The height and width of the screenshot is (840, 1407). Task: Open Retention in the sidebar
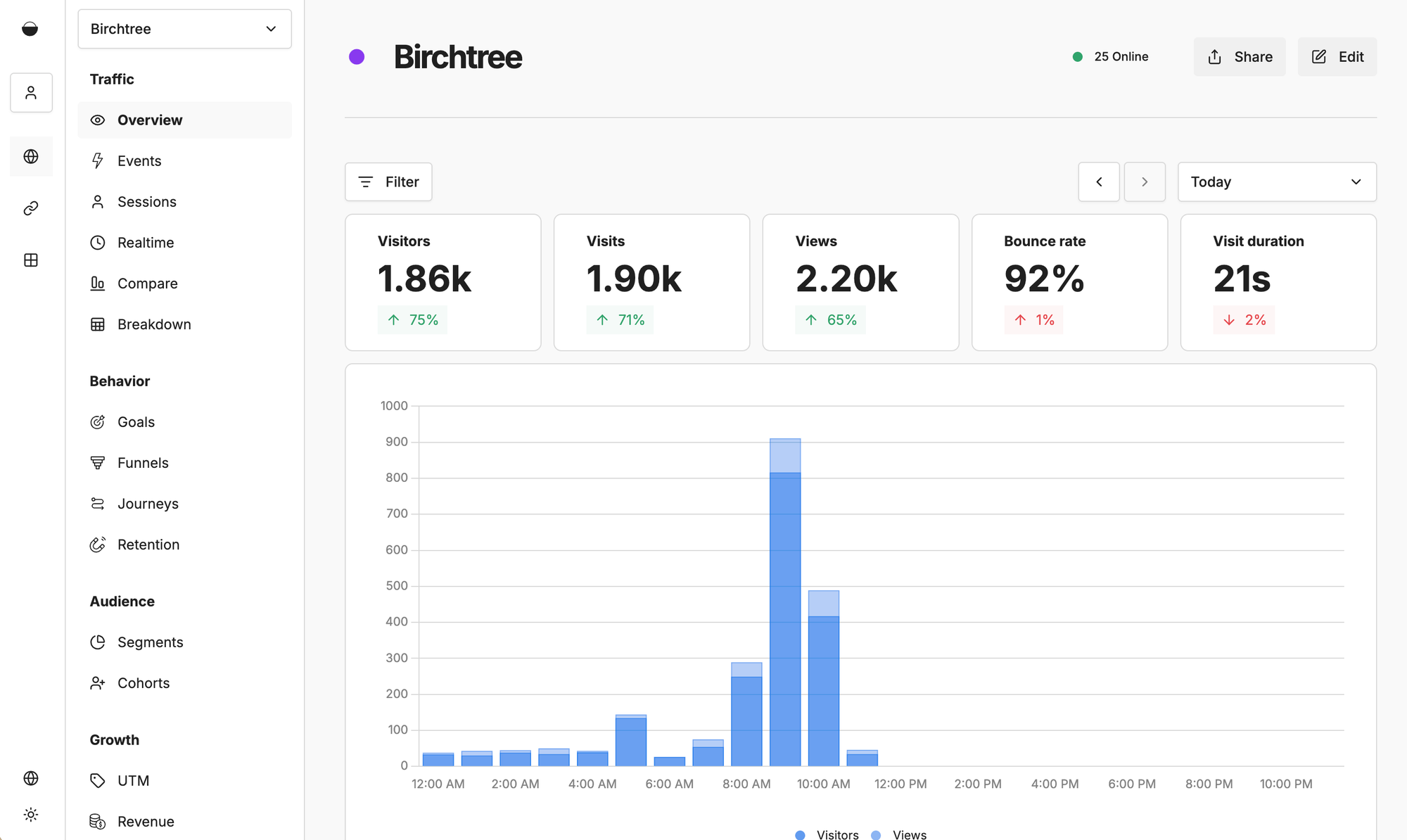[148, 545]
